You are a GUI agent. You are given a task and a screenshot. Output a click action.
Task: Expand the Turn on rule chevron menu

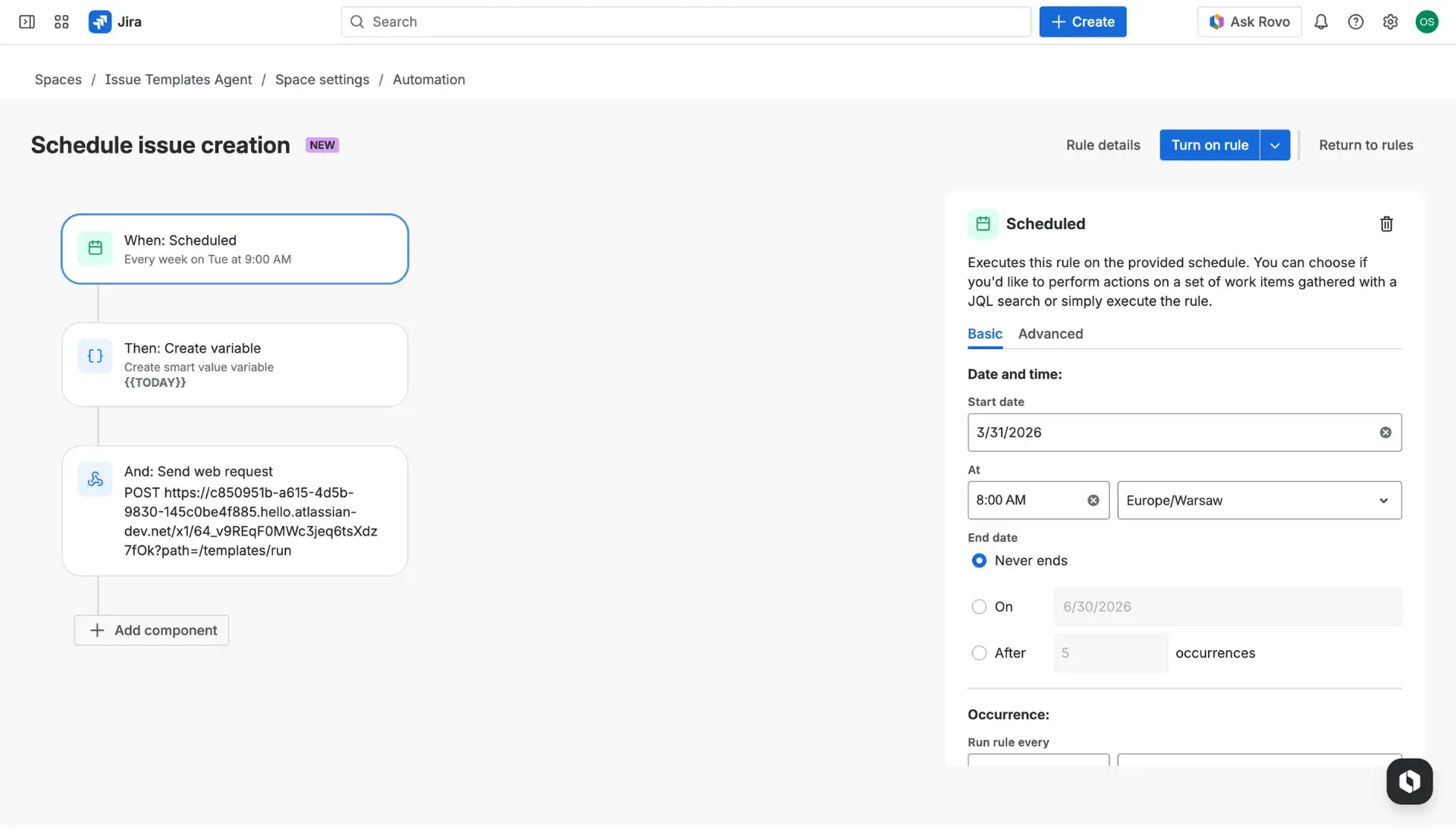[1274, 144]
